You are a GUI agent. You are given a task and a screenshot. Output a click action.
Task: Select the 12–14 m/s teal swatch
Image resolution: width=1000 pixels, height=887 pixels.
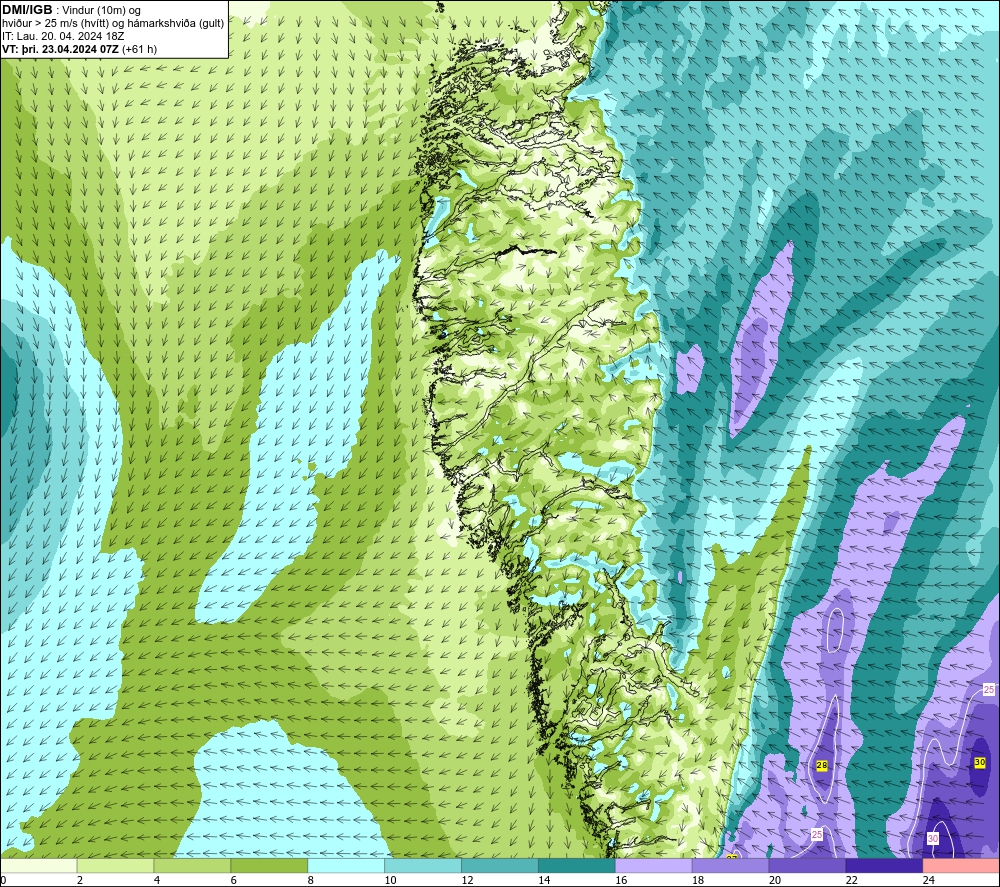pos(500,865)
